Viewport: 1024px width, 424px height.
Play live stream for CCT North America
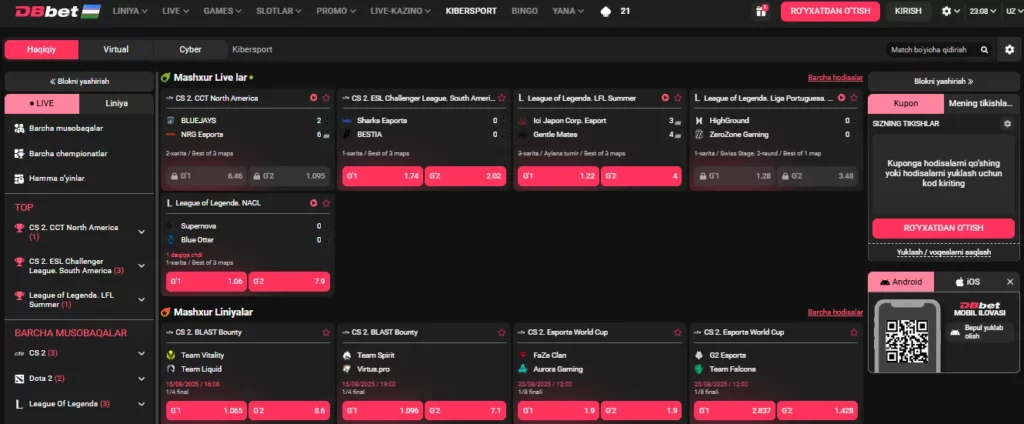pyautogui.click(x=313, y=98)
